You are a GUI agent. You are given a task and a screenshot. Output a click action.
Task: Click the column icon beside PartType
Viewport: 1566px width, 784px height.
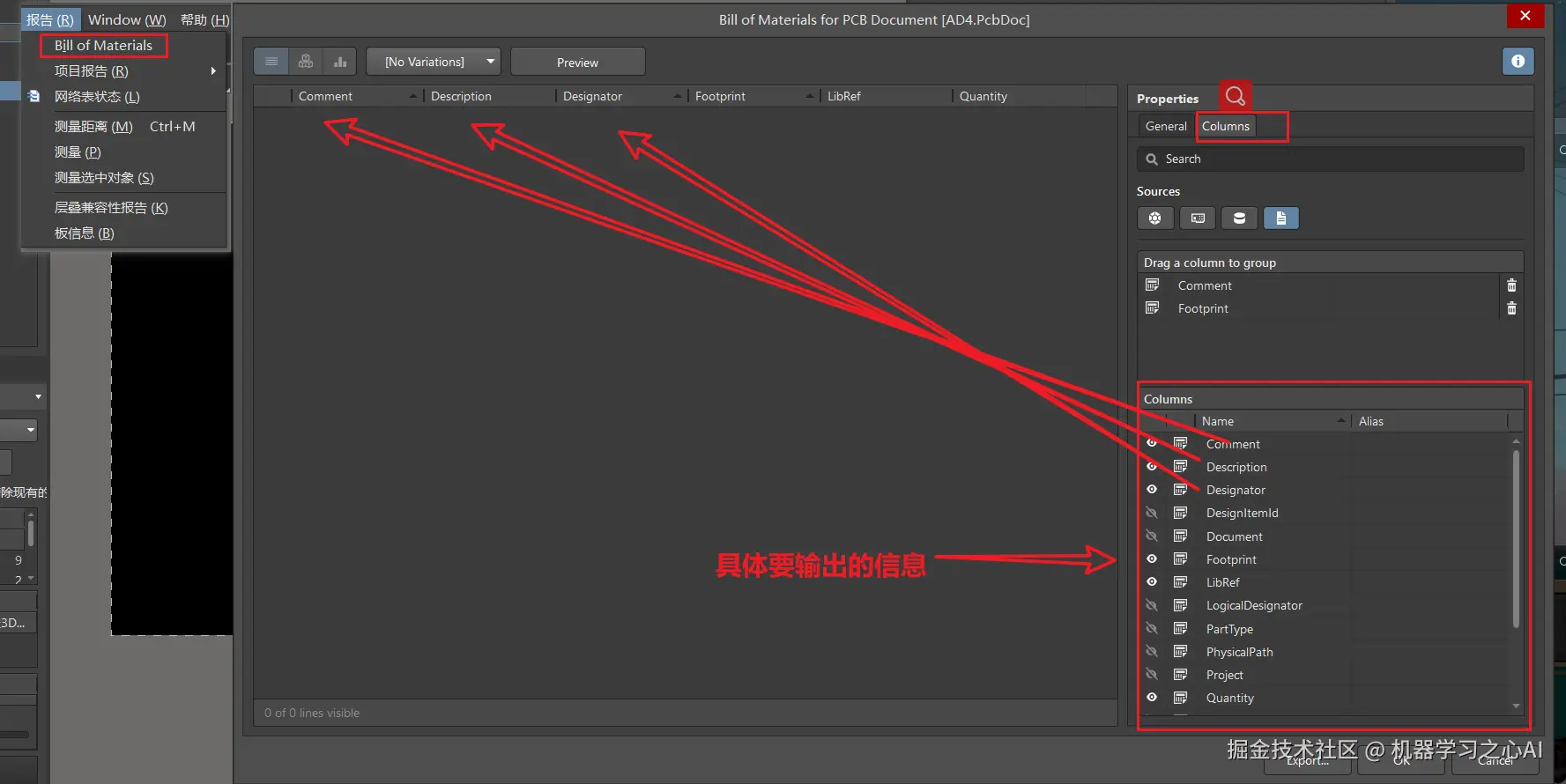click(x=1180, y=628)
